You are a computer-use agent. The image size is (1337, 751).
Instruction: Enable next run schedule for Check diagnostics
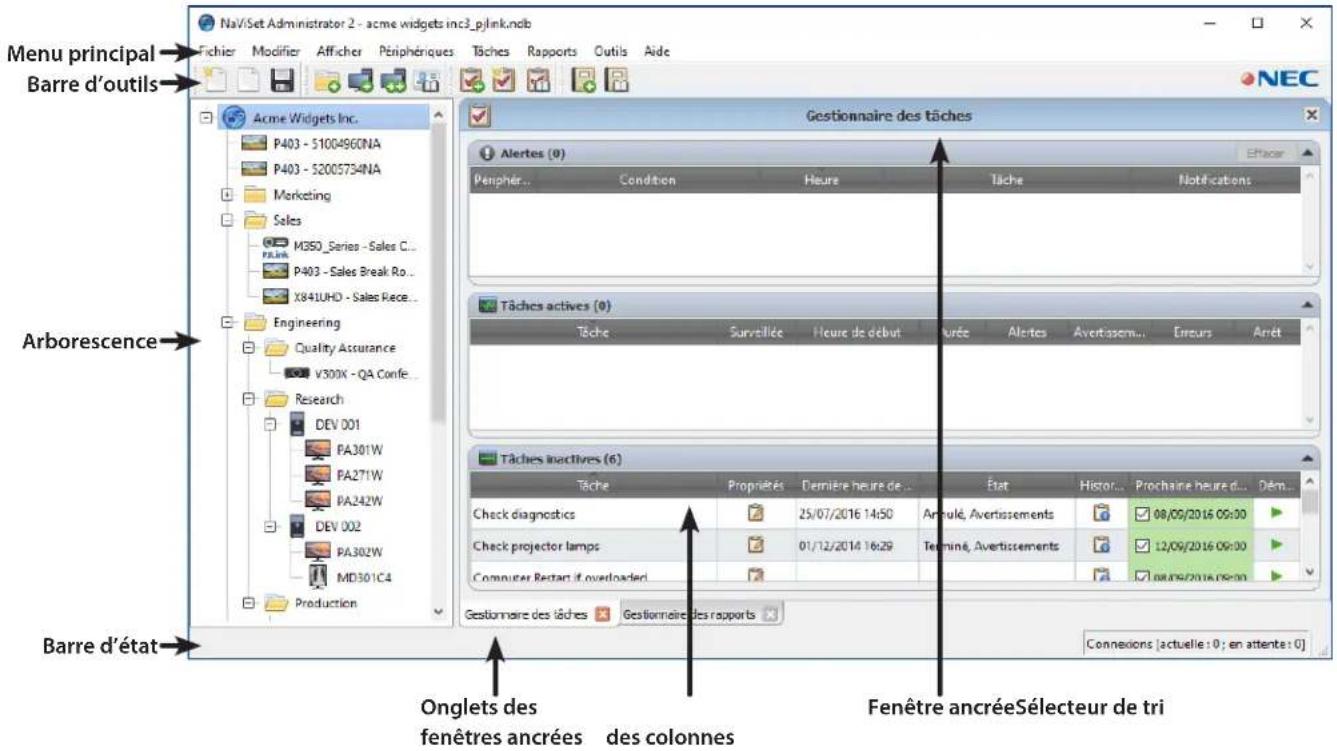[1142, 514]
